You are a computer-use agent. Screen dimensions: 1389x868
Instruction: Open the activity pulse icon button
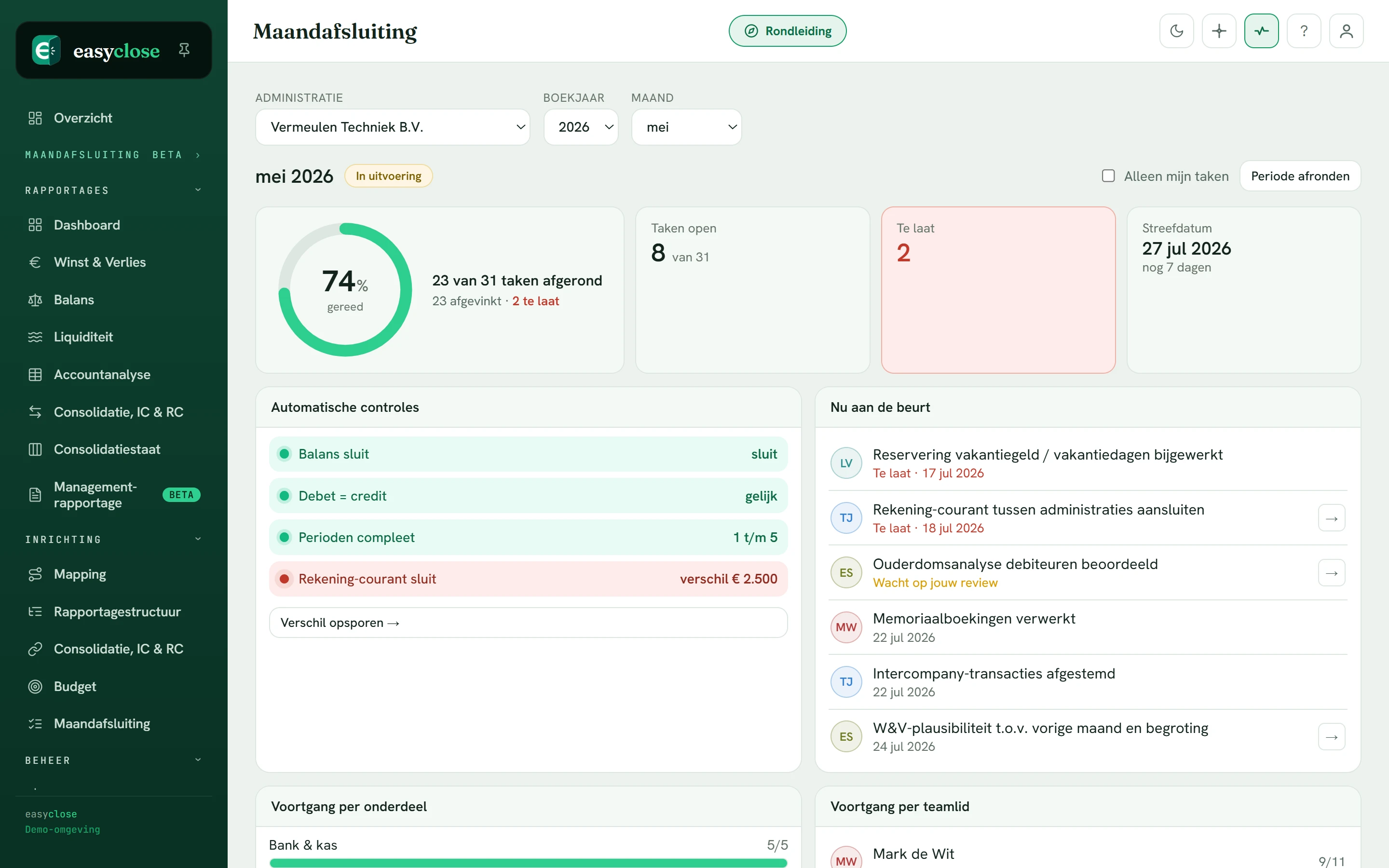pyautogui.click(x=1262, y=31)
